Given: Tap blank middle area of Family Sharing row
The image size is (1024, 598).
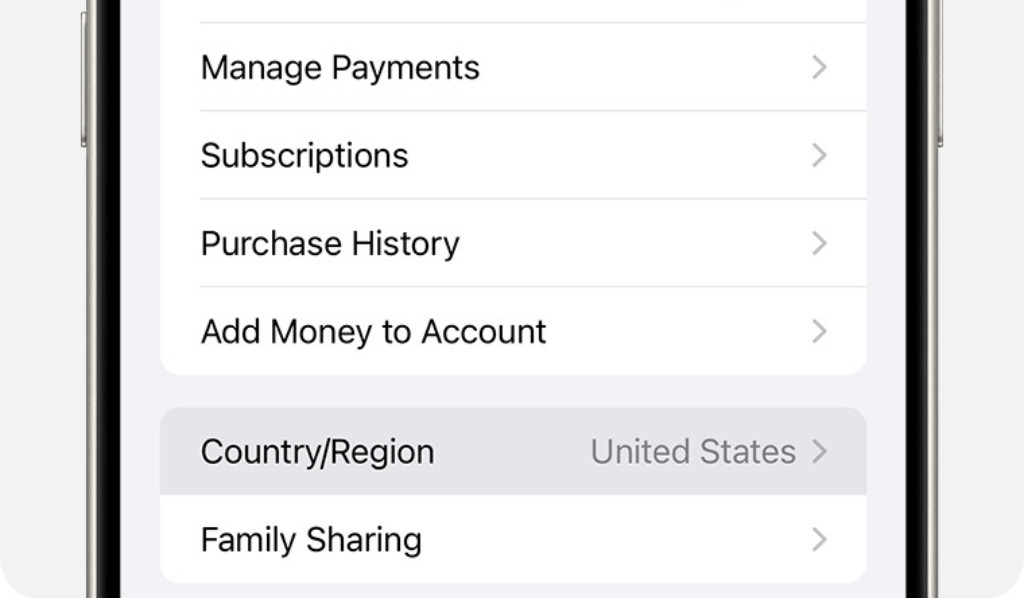Looking at the screenshot, I should tap(610, 540).
